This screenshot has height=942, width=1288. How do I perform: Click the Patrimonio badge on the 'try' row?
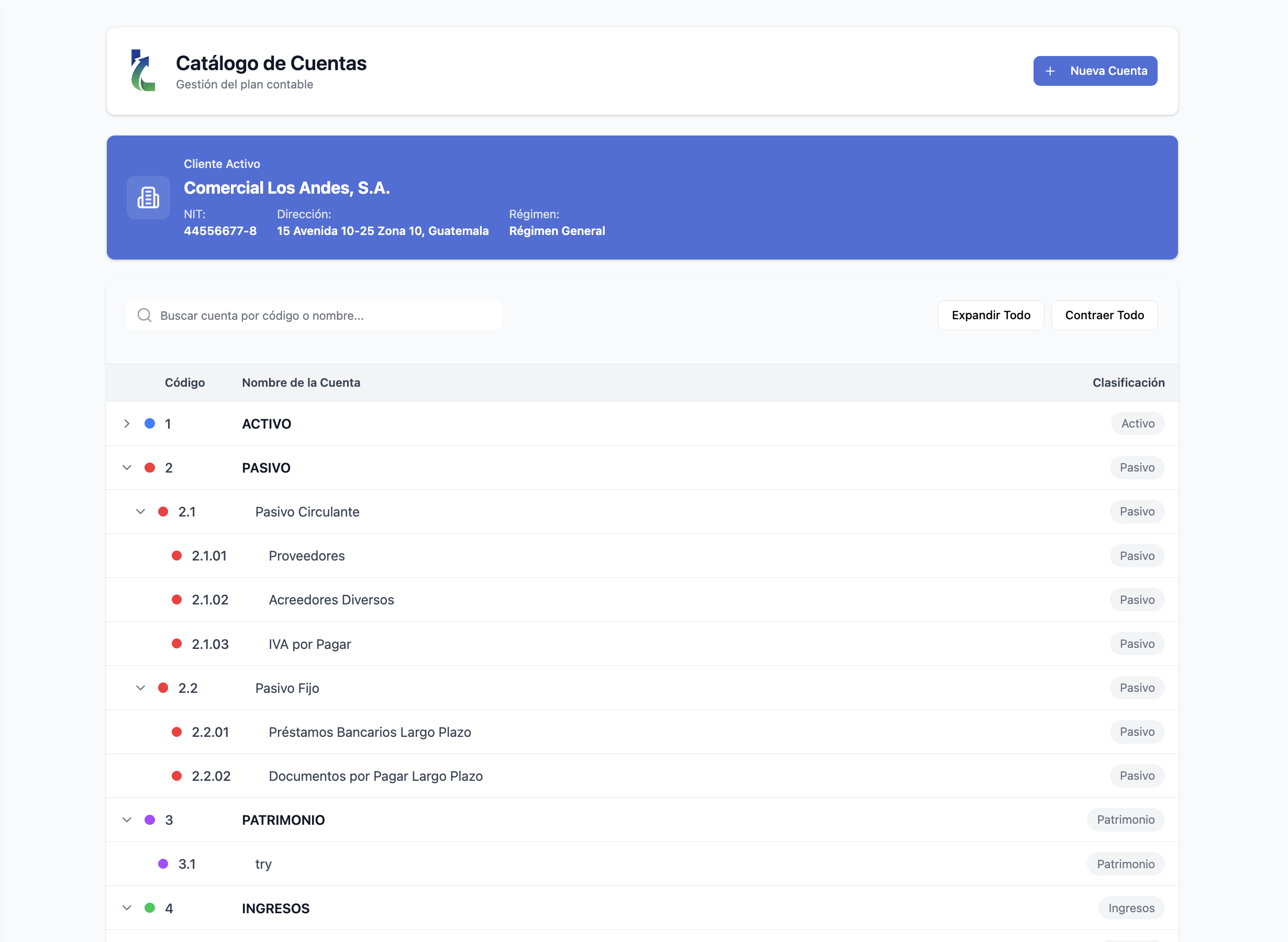1126,864
